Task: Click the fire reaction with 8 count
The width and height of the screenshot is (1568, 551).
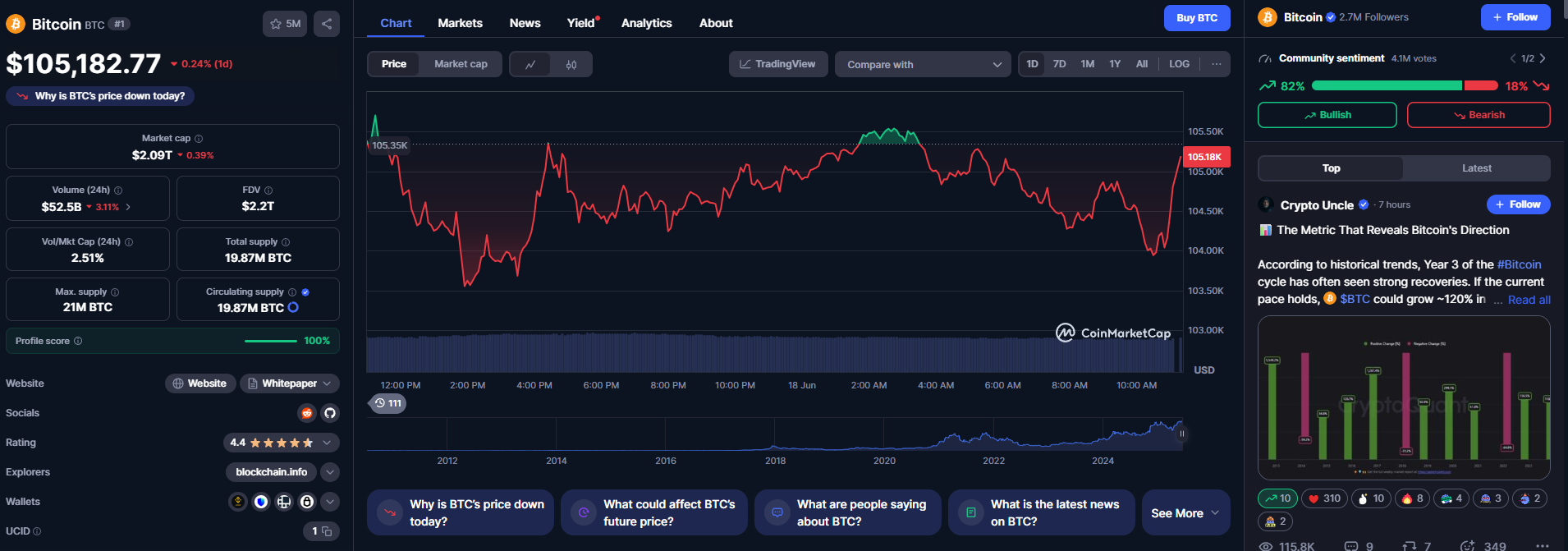Action: click(1413, 498)
